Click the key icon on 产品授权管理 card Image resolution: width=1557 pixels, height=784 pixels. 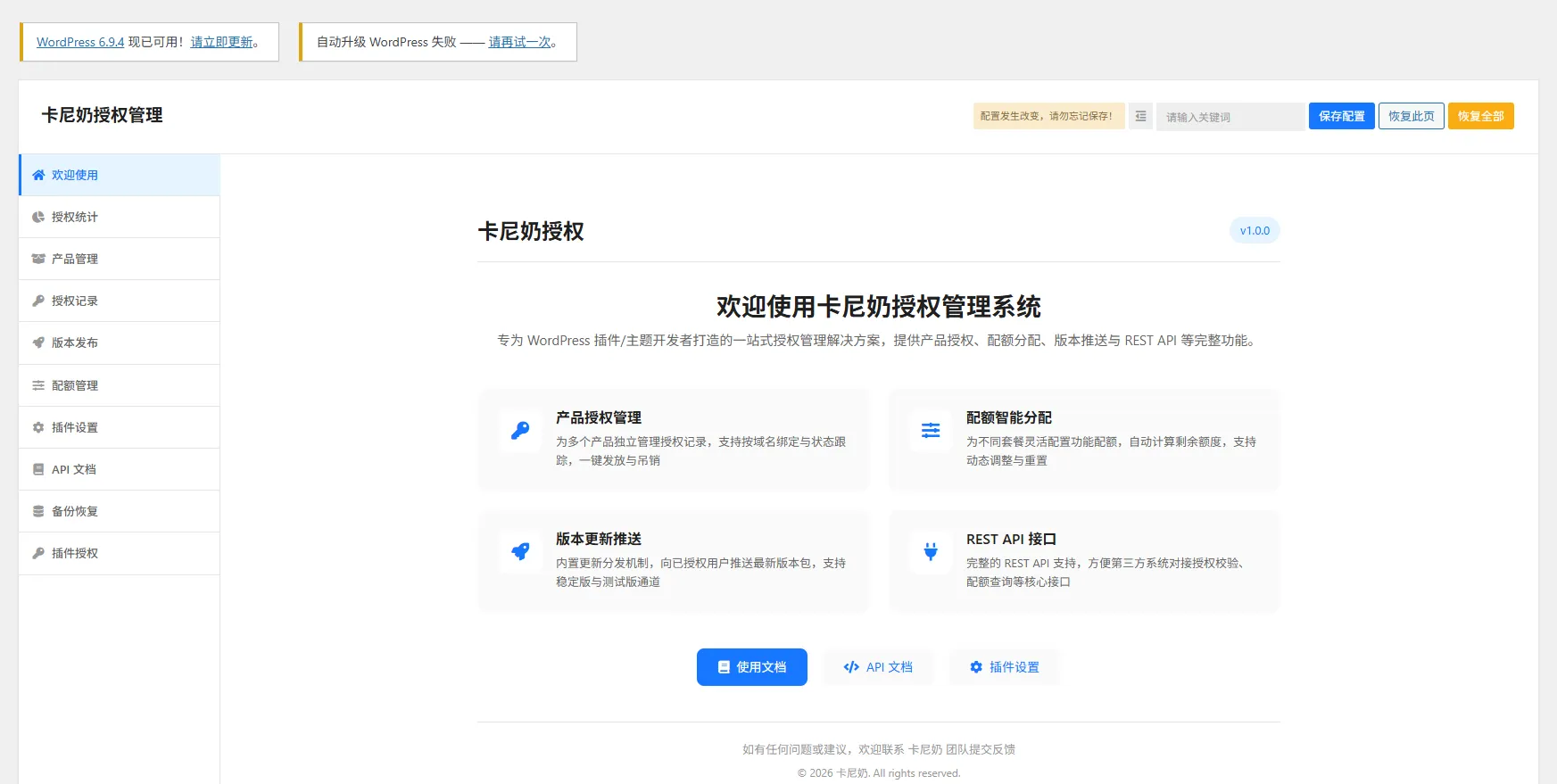[x=520, y=431]
